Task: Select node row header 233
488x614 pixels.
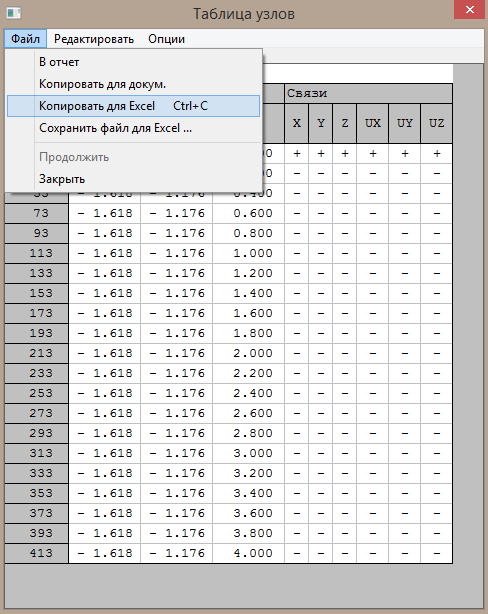Action: (37, 373)
